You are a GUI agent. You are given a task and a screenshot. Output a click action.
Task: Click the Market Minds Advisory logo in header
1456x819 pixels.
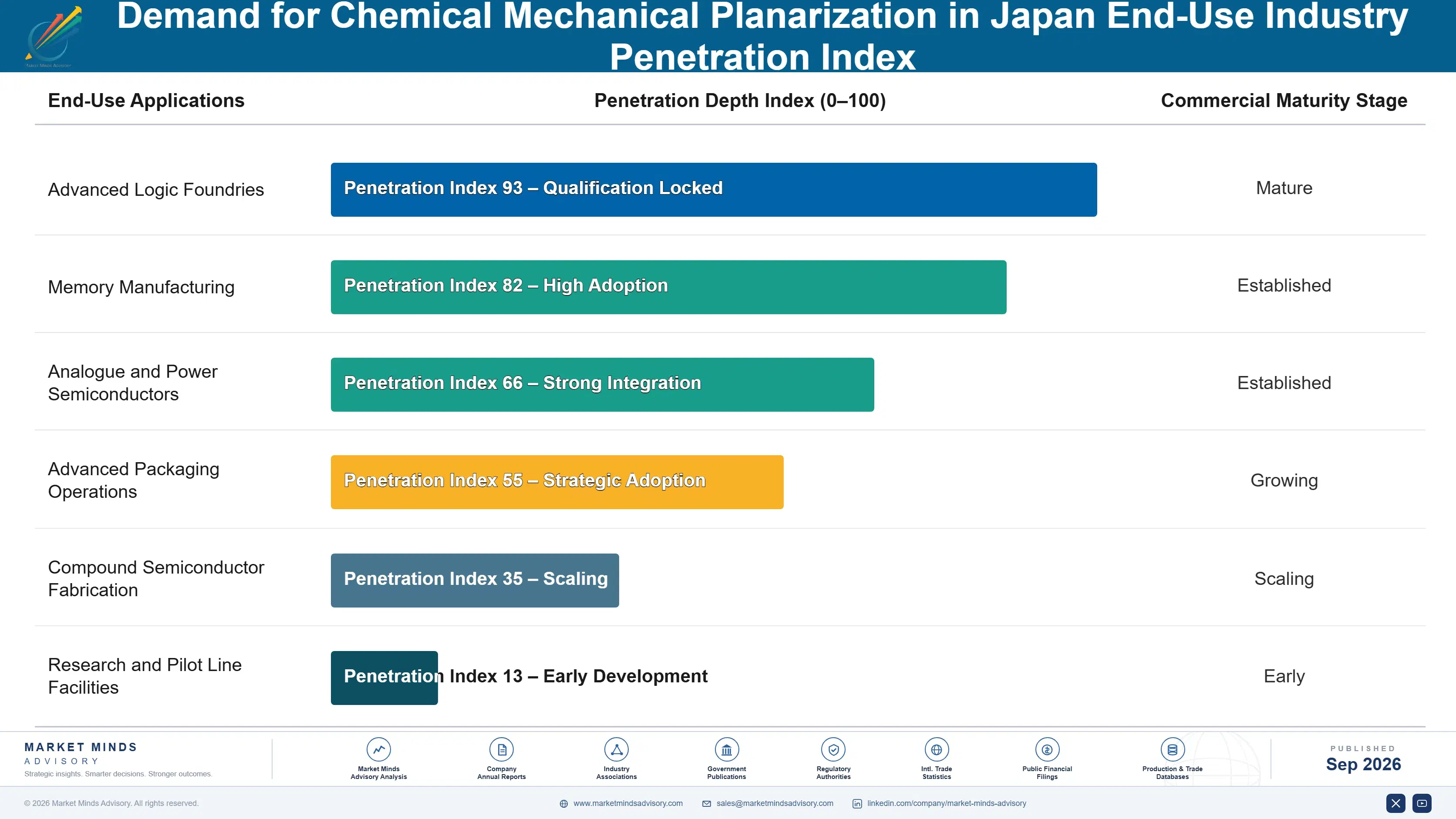click(x=53, y=37)
